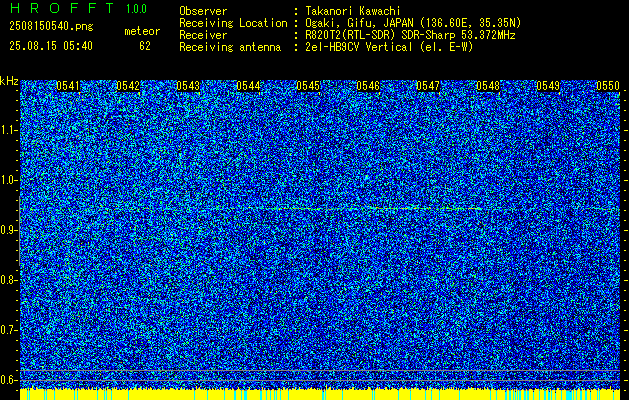Click location text Ogaki, Gifu, JAPAN
Screen dimensions: 629x400
pos(362,23)
